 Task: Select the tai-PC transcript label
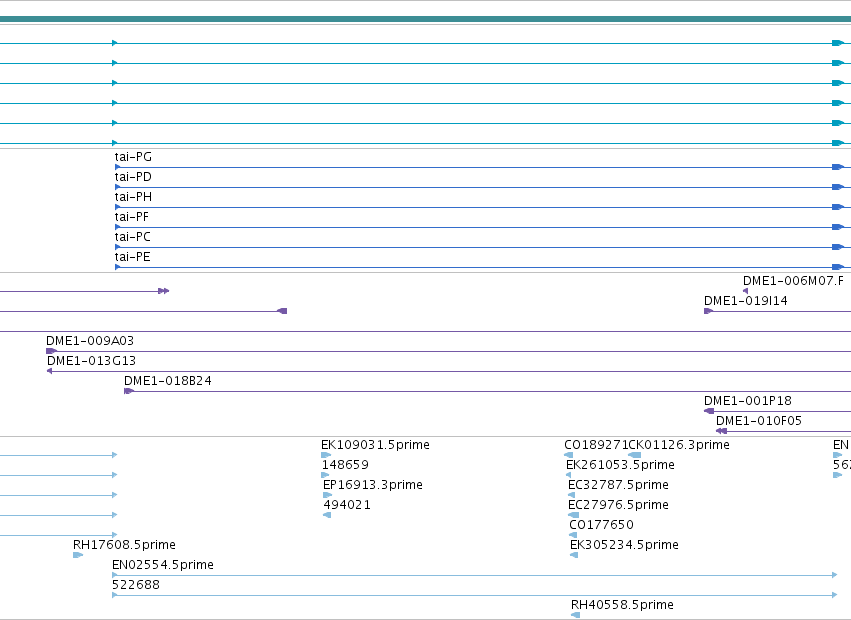132,237
